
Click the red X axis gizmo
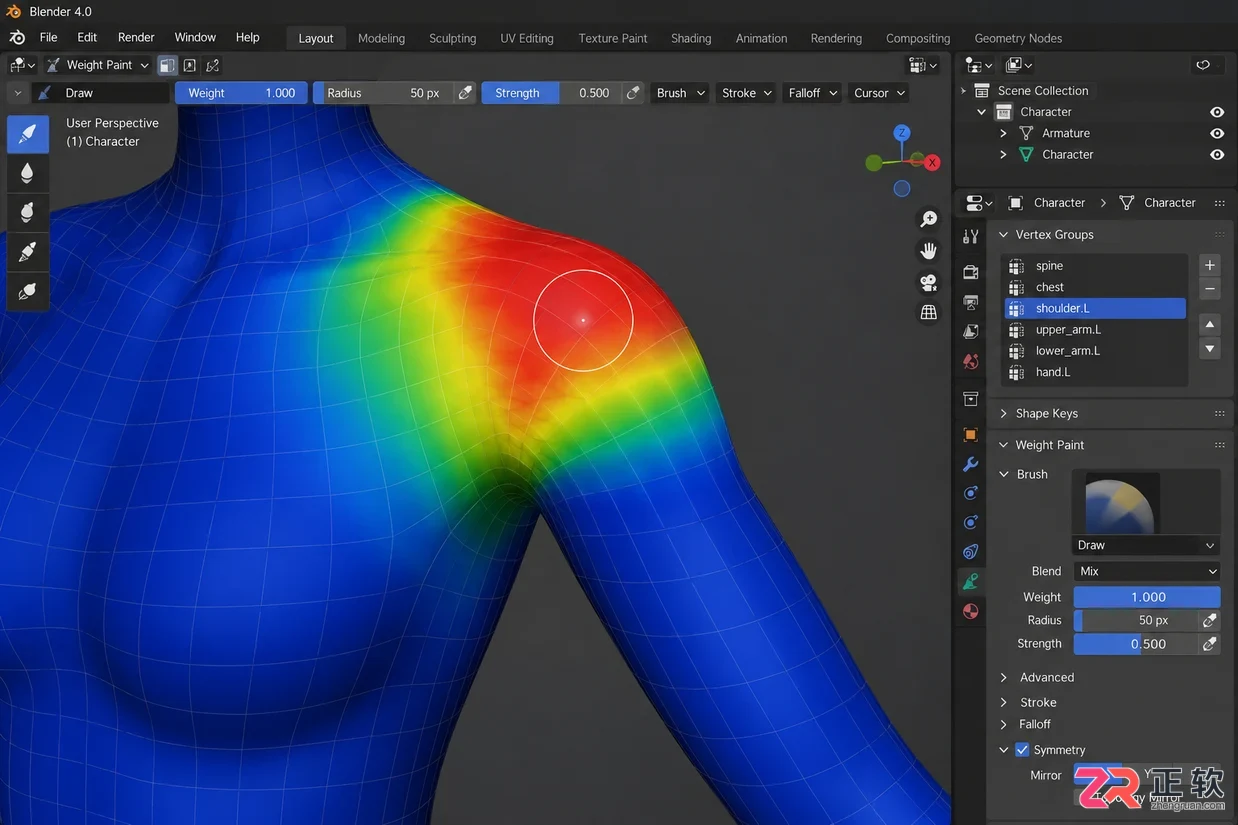932,162
